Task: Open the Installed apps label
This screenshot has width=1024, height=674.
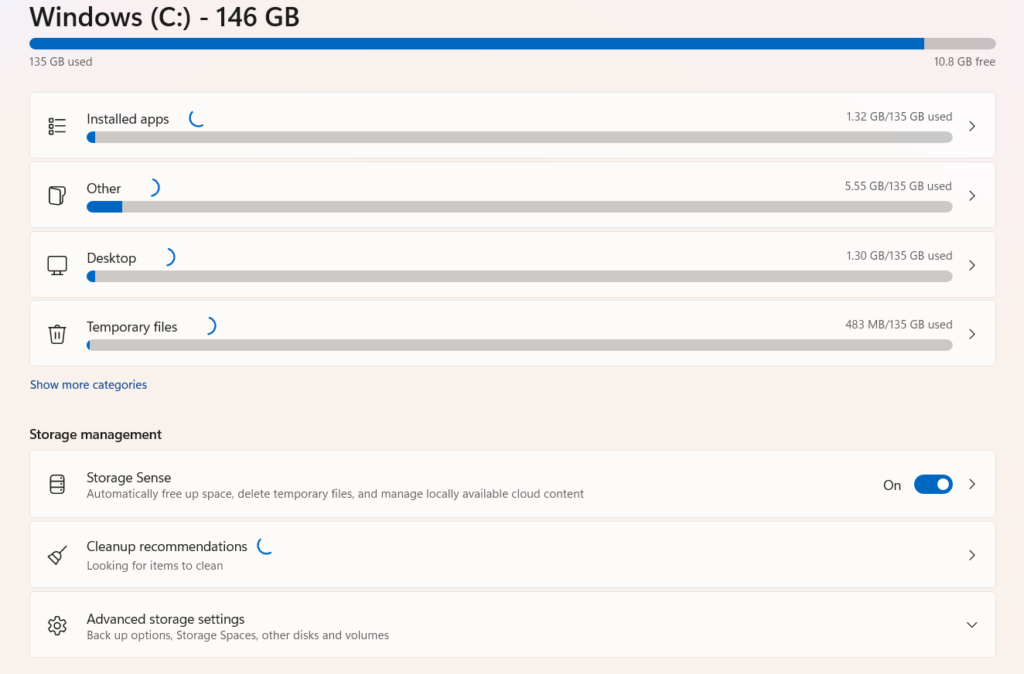Action: click(x=128, y=119)
